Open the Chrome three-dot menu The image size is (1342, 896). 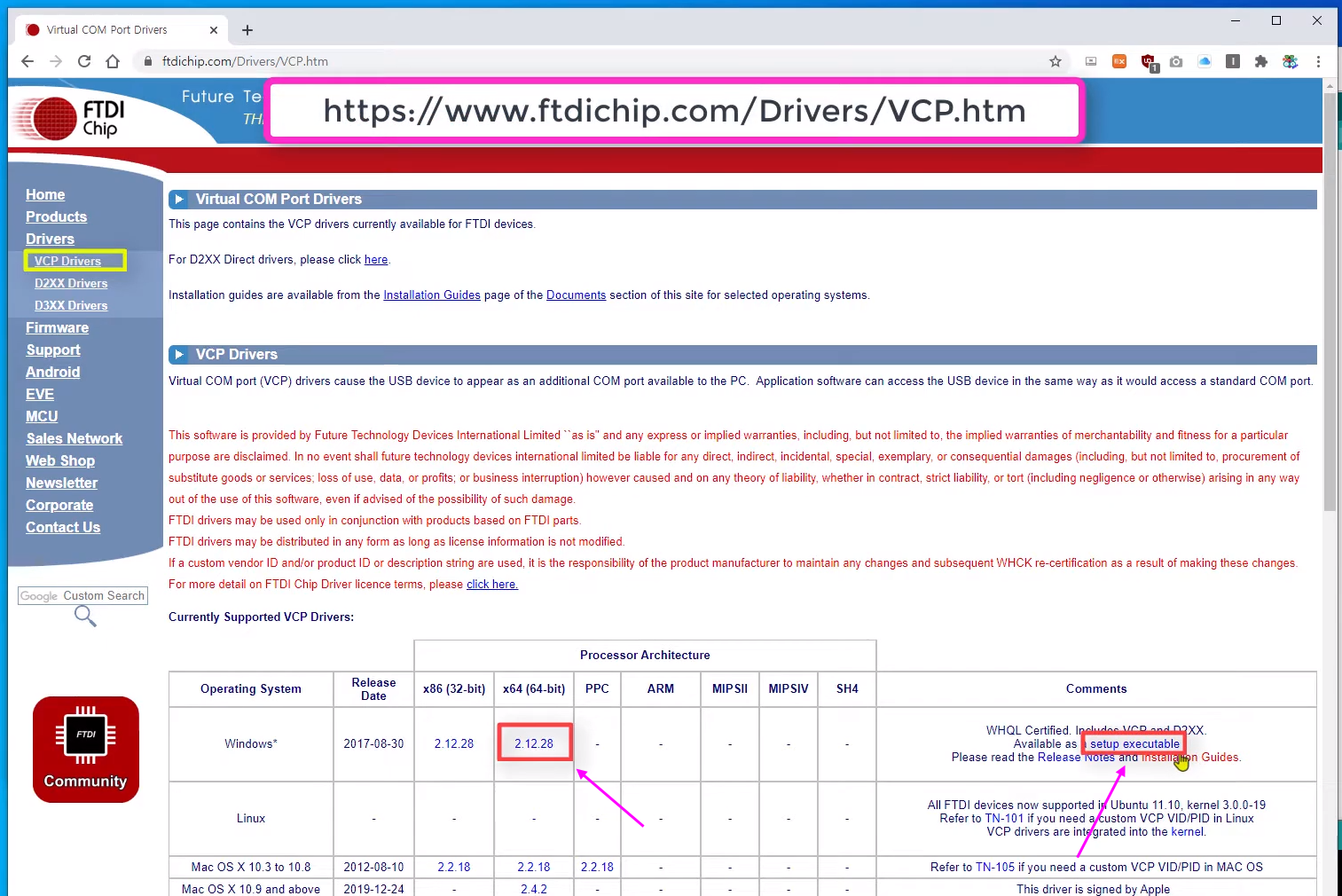pos(1319,61)
